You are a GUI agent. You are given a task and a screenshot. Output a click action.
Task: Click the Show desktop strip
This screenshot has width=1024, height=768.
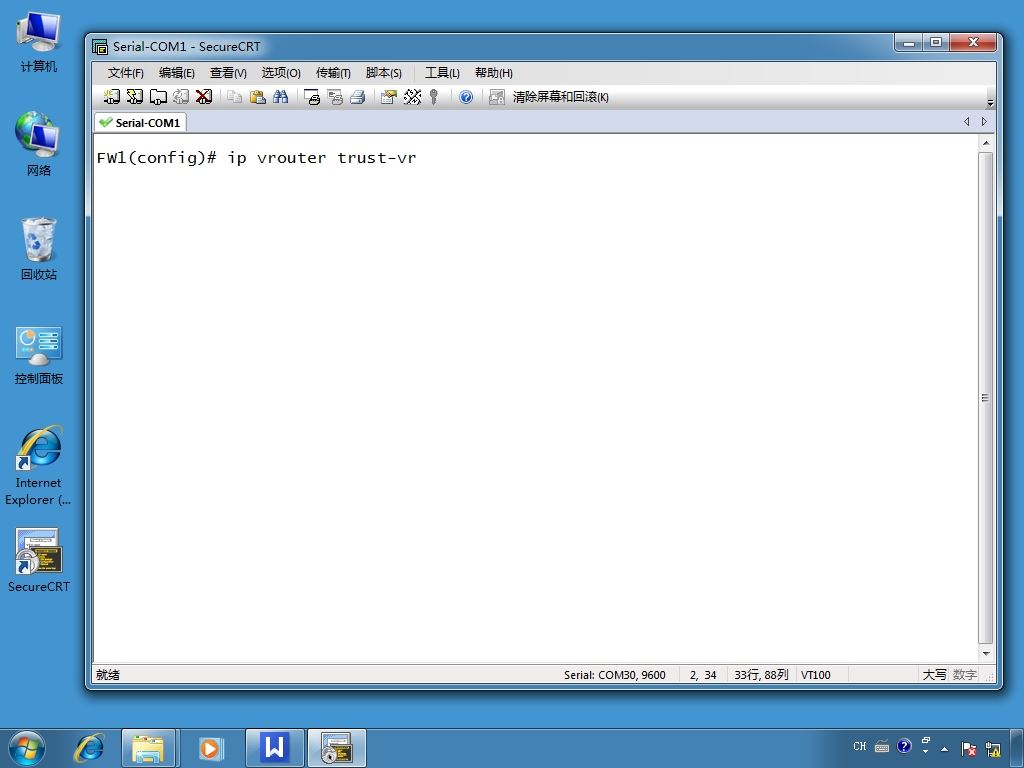[1019, 748]
